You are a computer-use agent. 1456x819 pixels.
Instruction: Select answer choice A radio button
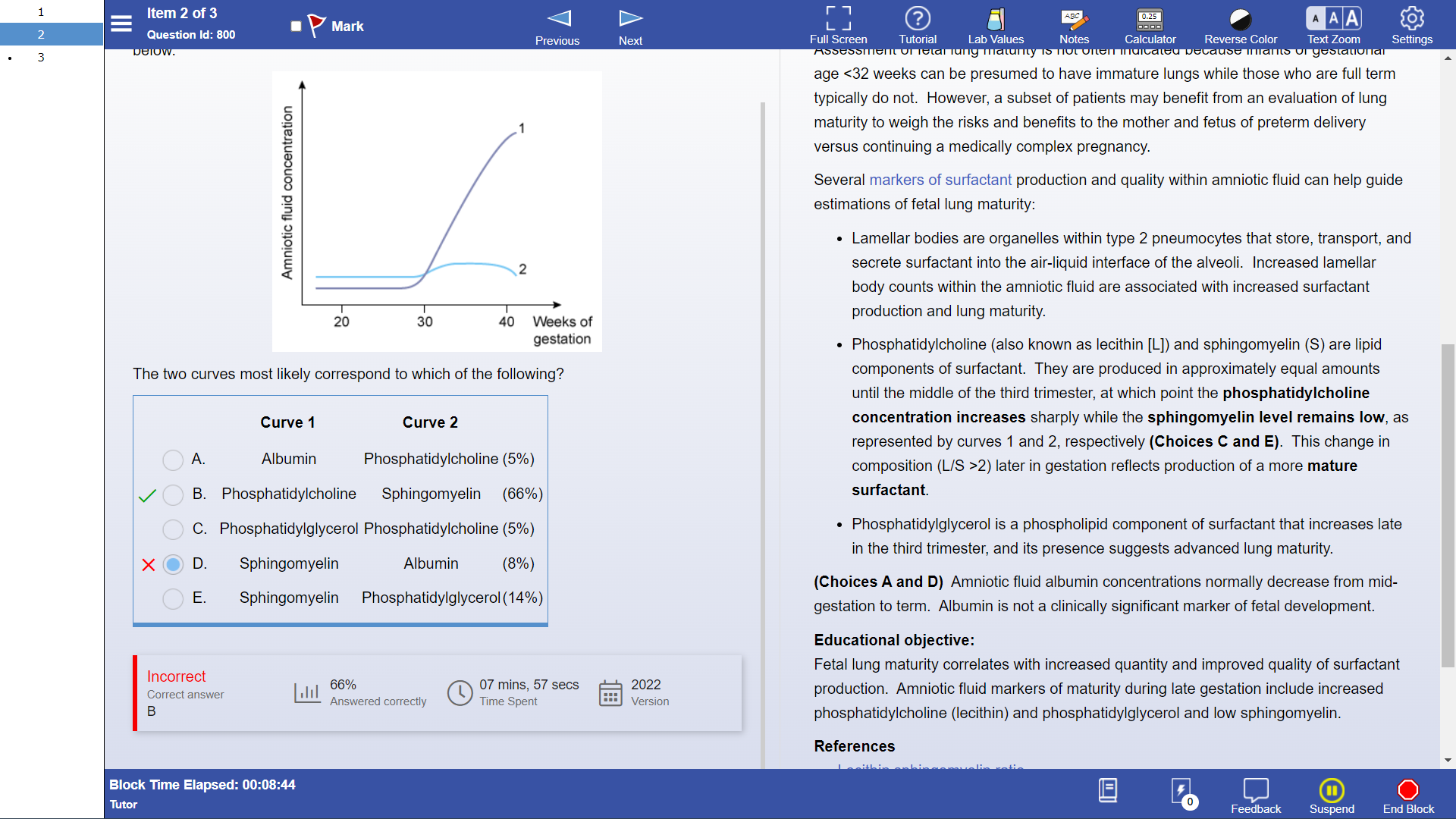coord(173,460)
